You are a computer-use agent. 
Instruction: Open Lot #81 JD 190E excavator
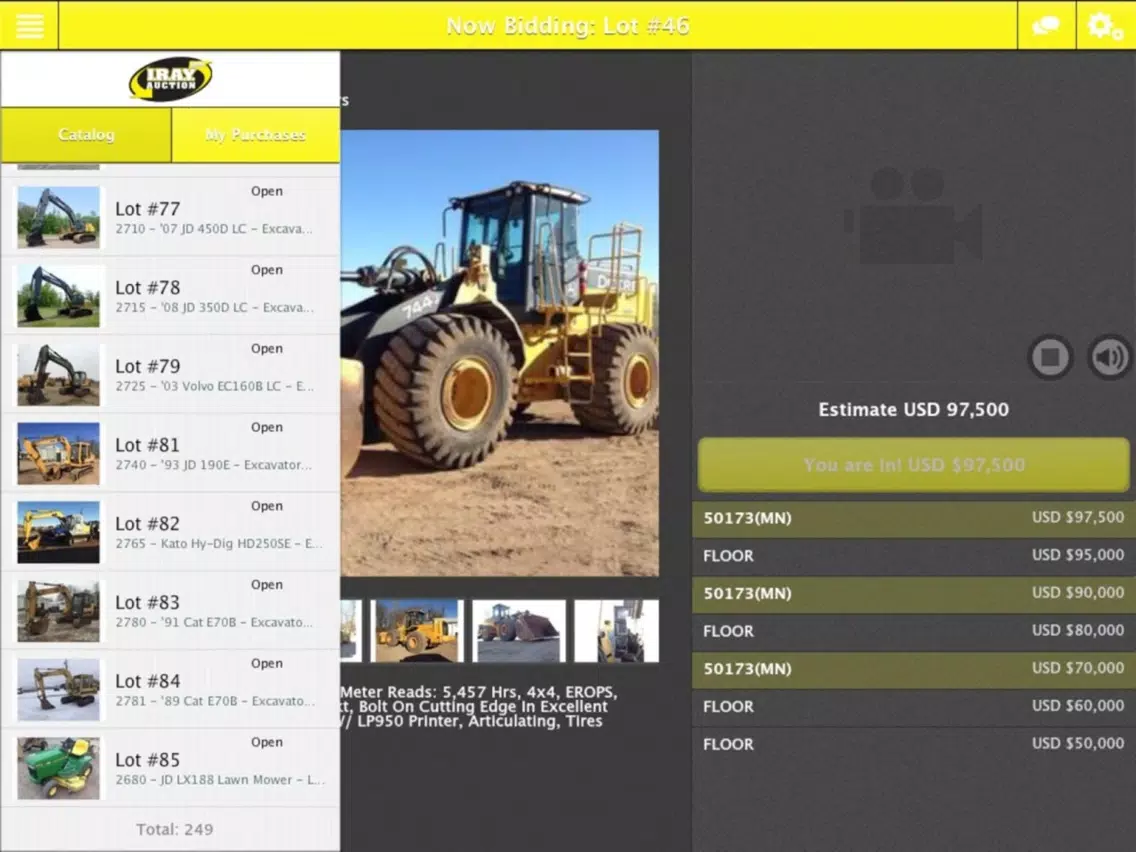[170, 453]
